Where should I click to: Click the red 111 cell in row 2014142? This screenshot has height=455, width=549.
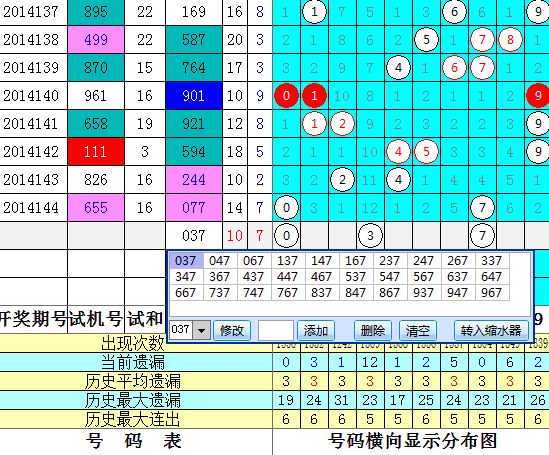pyautogui.click(x=96, y=152)
